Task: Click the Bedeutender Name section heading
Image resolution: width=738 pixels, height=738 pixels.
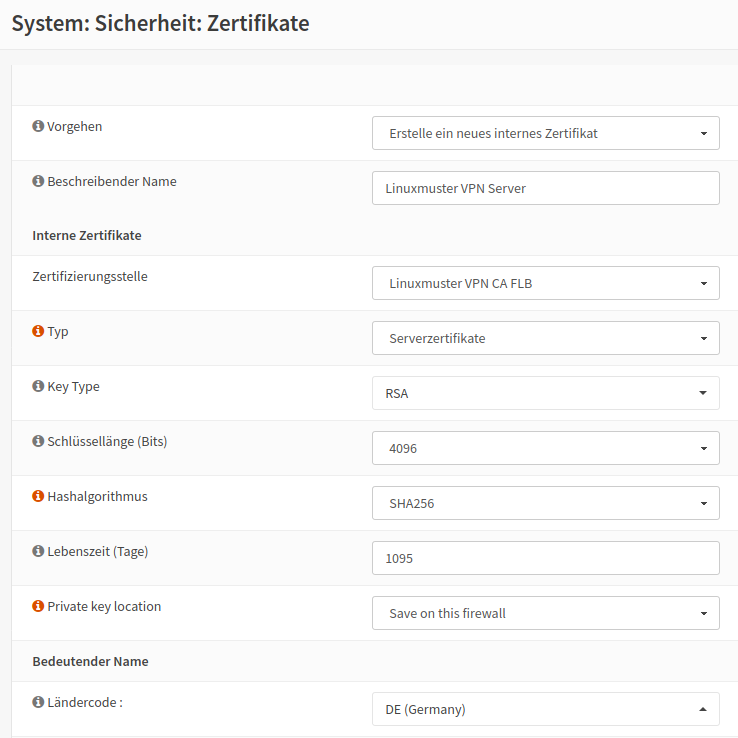Action: pos(90,661)
